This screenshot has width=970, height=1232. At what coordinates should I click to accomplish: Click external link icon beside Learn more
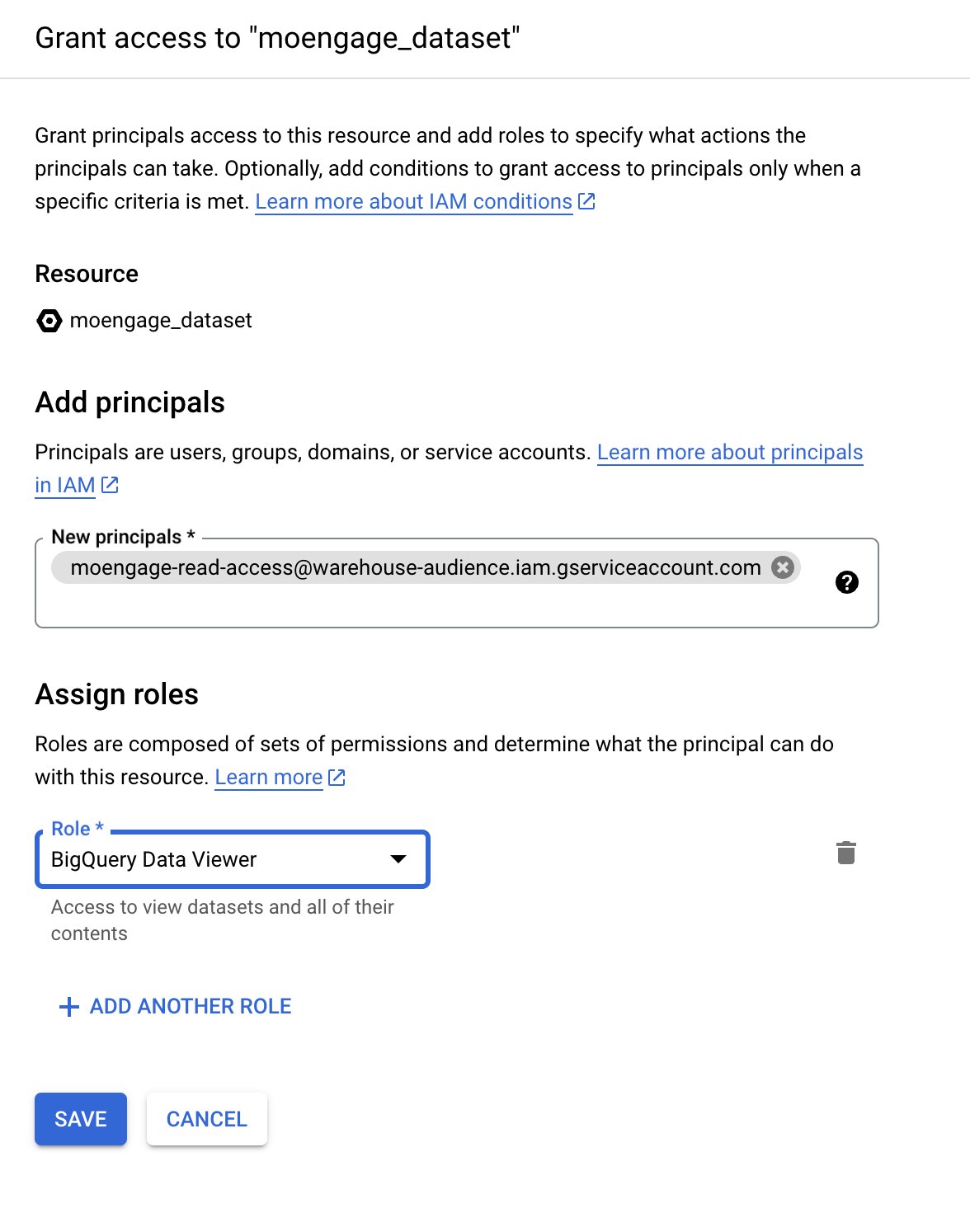(337, 777)
